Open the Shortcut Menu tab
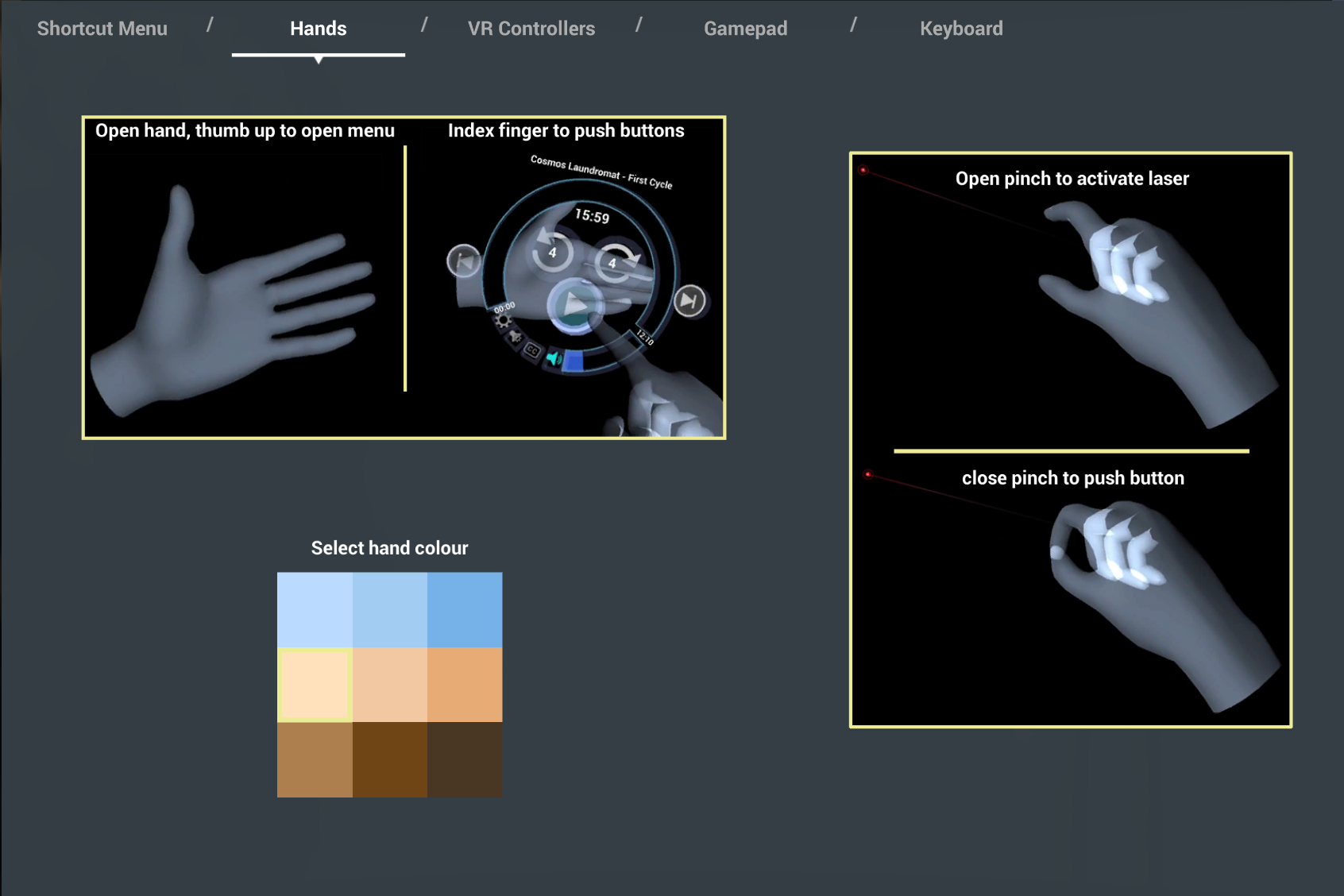Image resolution: width=1344 pixels, height=896 pixels. coord(102,29)
